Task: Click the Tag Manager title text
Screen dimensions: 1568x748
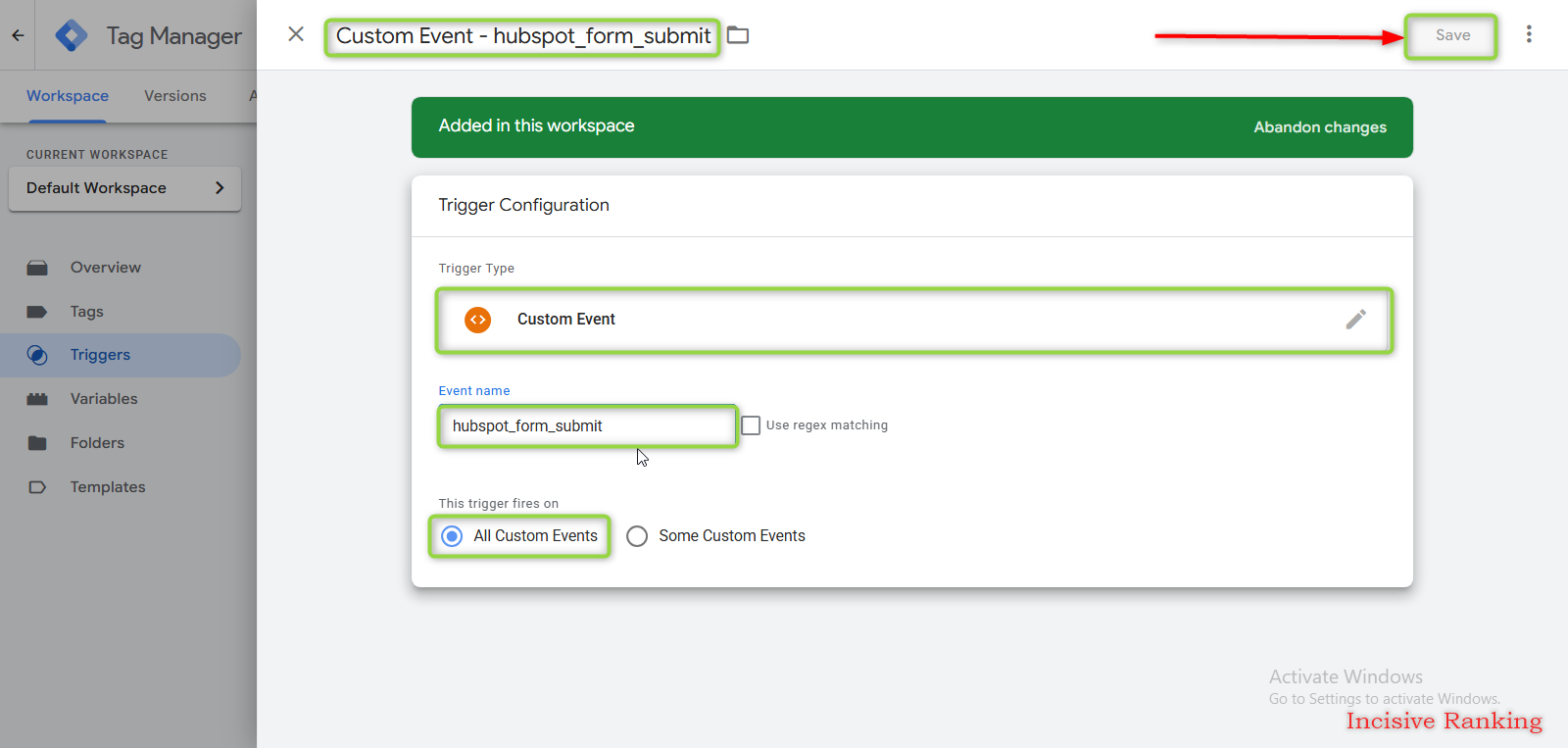Action: point(173,36)
